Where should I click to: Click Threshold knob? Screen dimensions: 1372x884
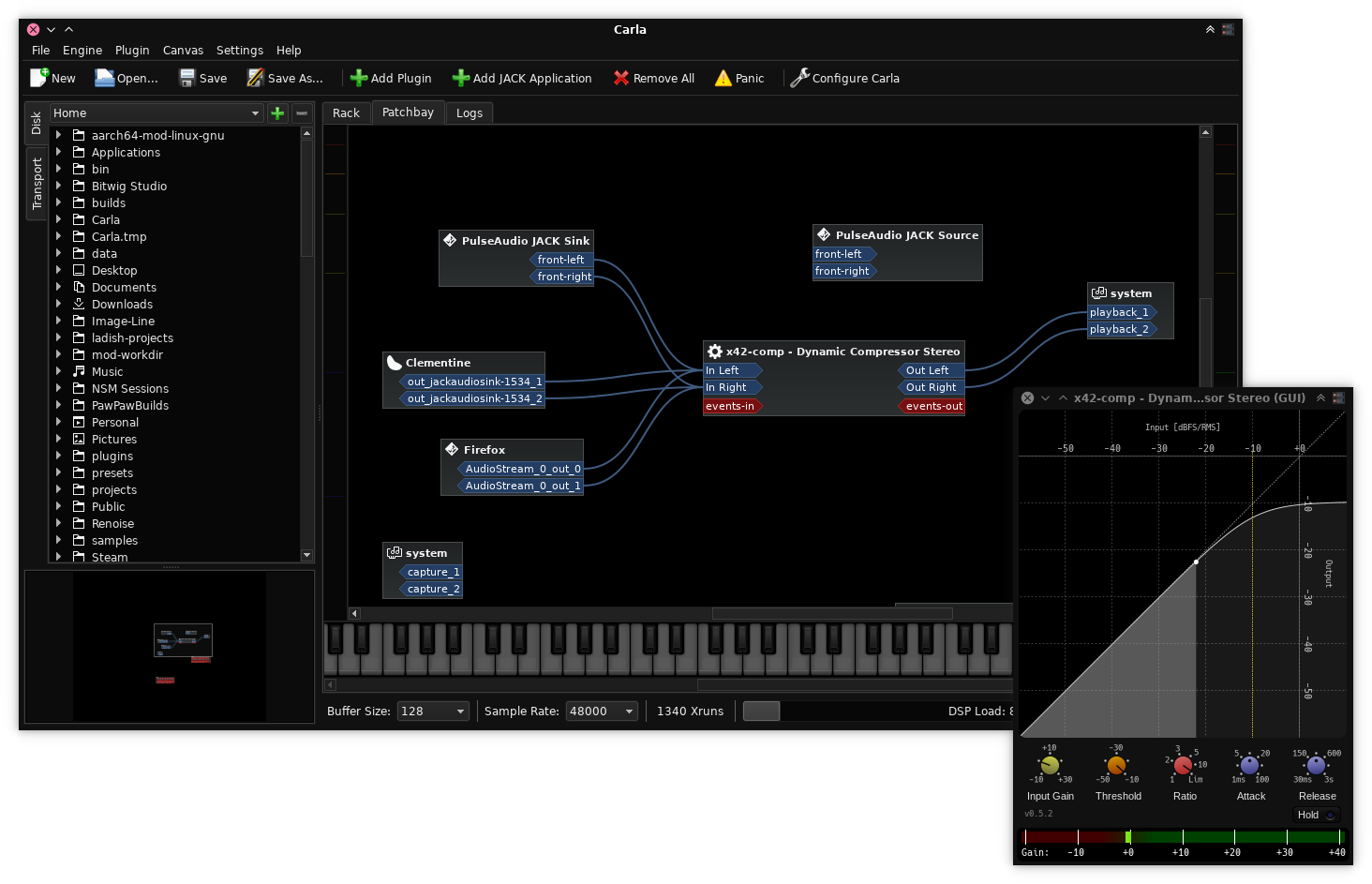[1117, 766]
